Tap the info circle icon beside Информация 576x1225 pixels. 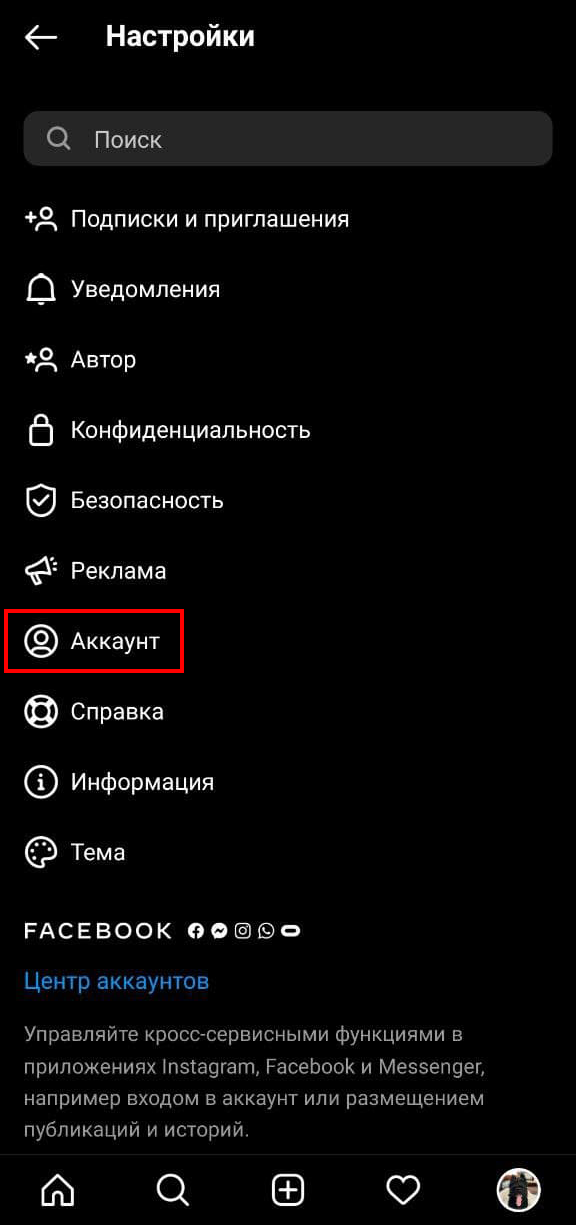click(41, 782)
